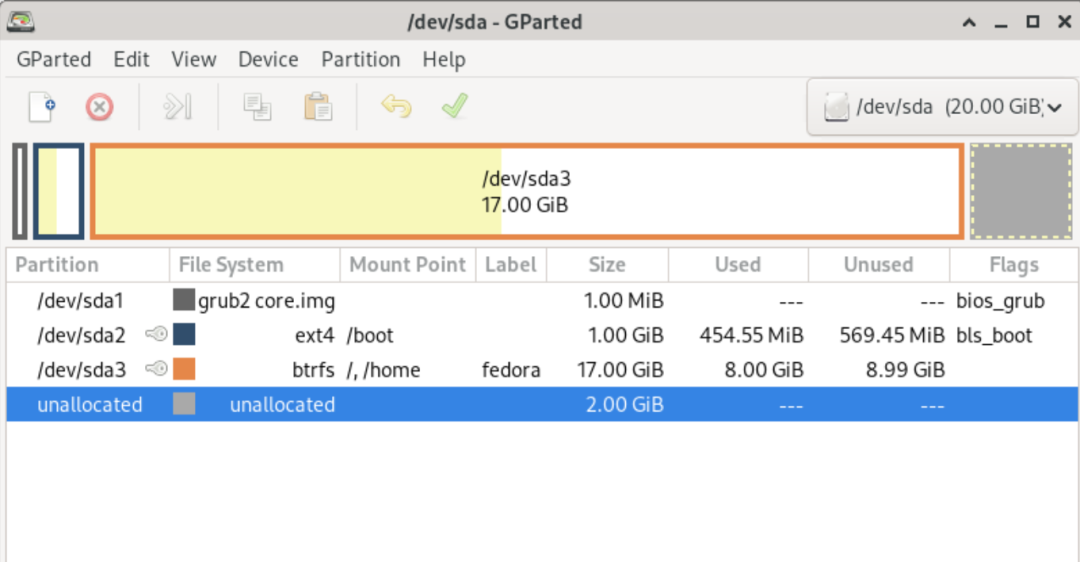
Task: Click the New partition toolbar icon
Action: [x=42, y=106]
